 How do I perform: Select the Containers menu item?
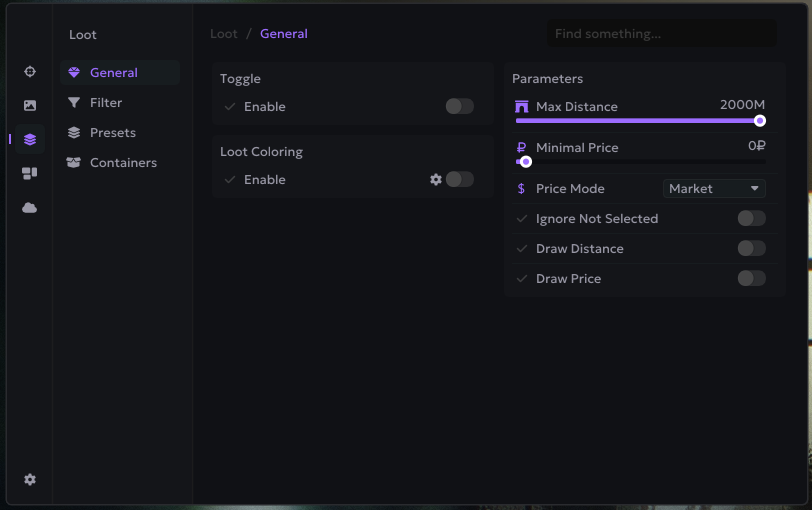pos(123,163)
